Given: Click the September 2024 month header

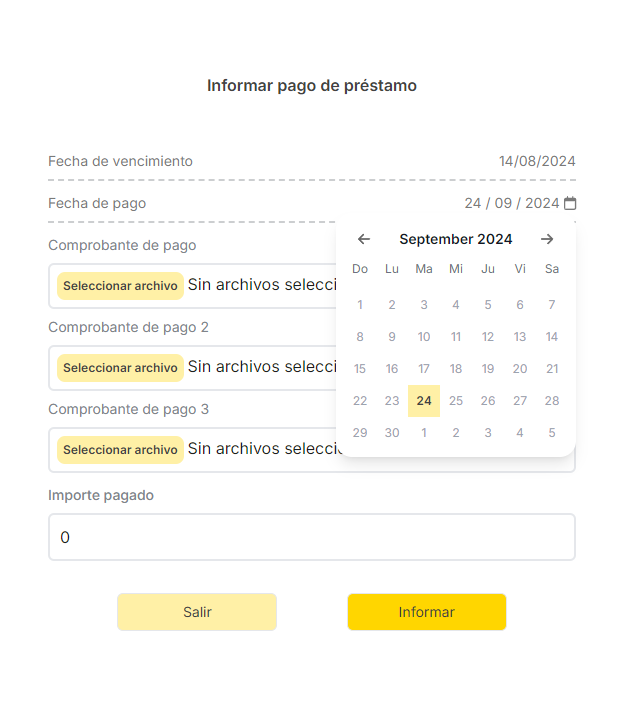Looking at the screenshot, I should tap(456, 239).
